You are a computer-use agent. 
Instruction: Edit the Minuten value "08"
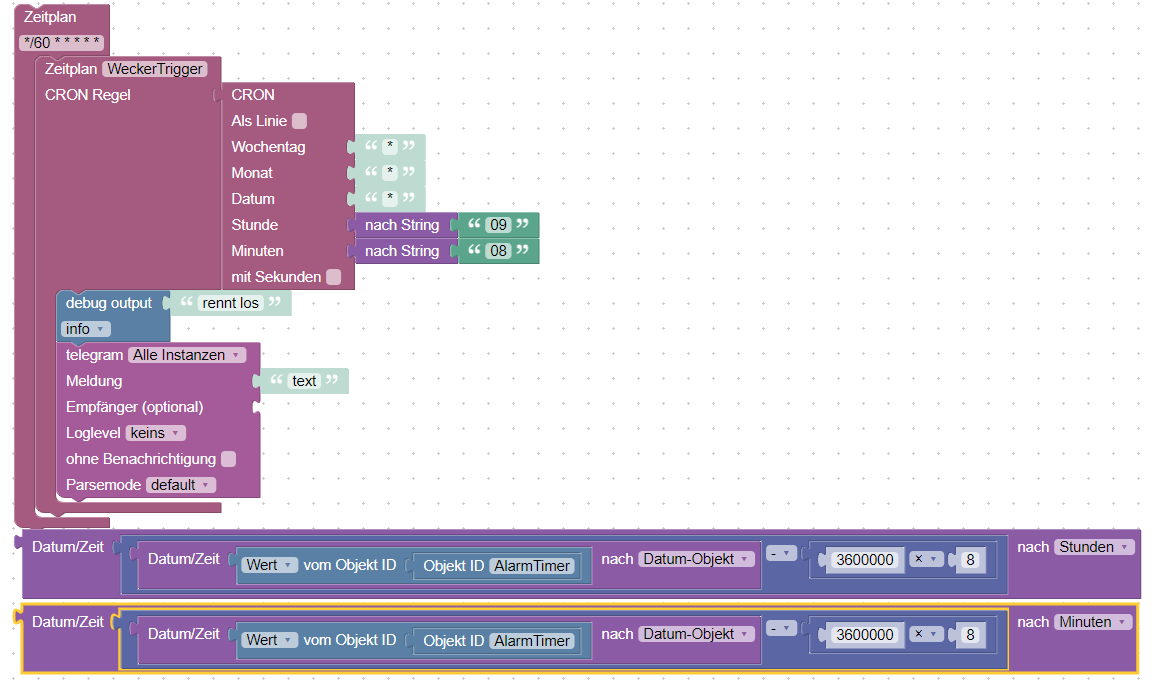coord(499,250)
